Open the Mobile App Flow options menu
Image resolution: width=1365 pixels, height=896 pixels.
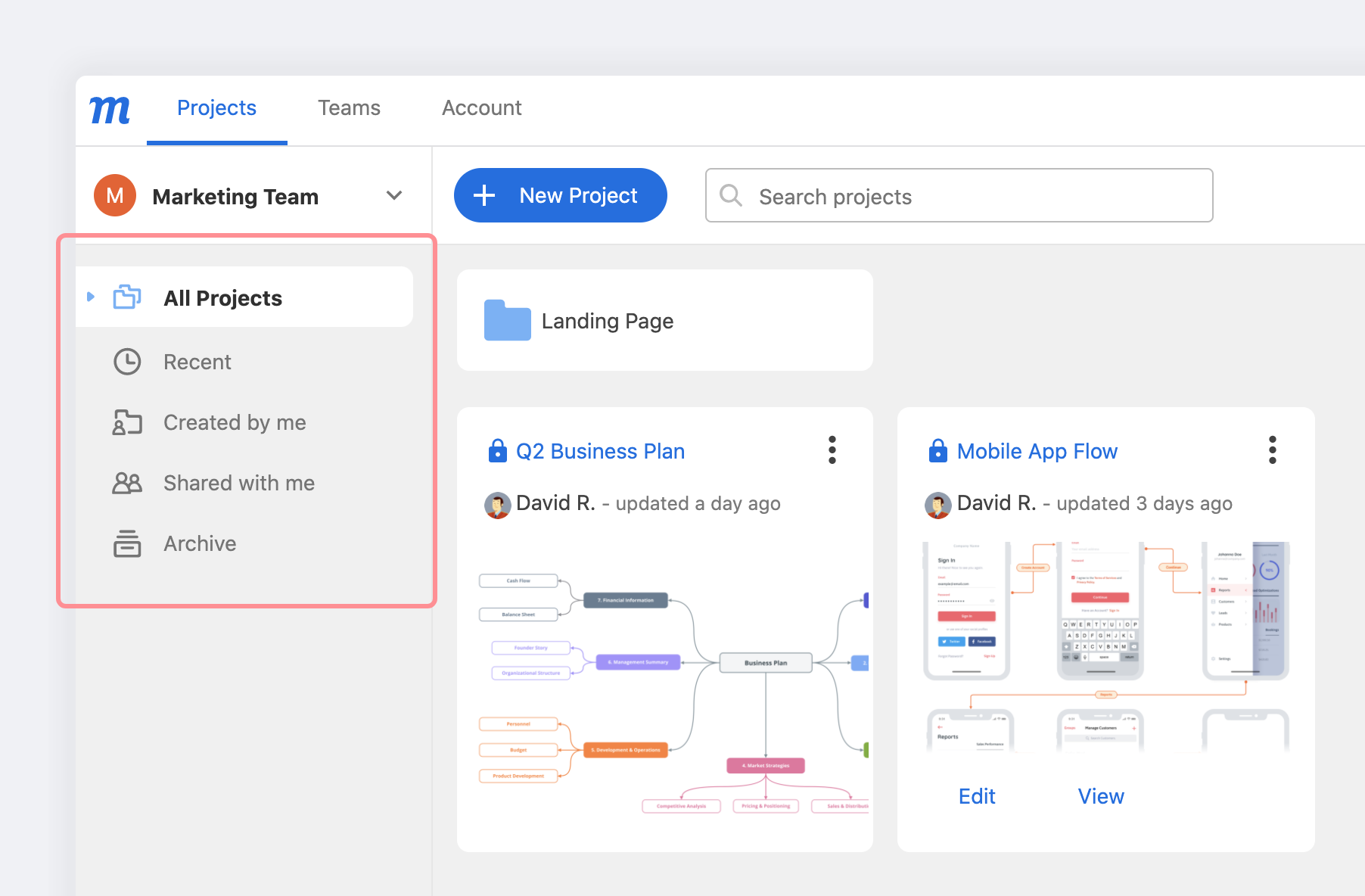click(x=1272, y=450)
